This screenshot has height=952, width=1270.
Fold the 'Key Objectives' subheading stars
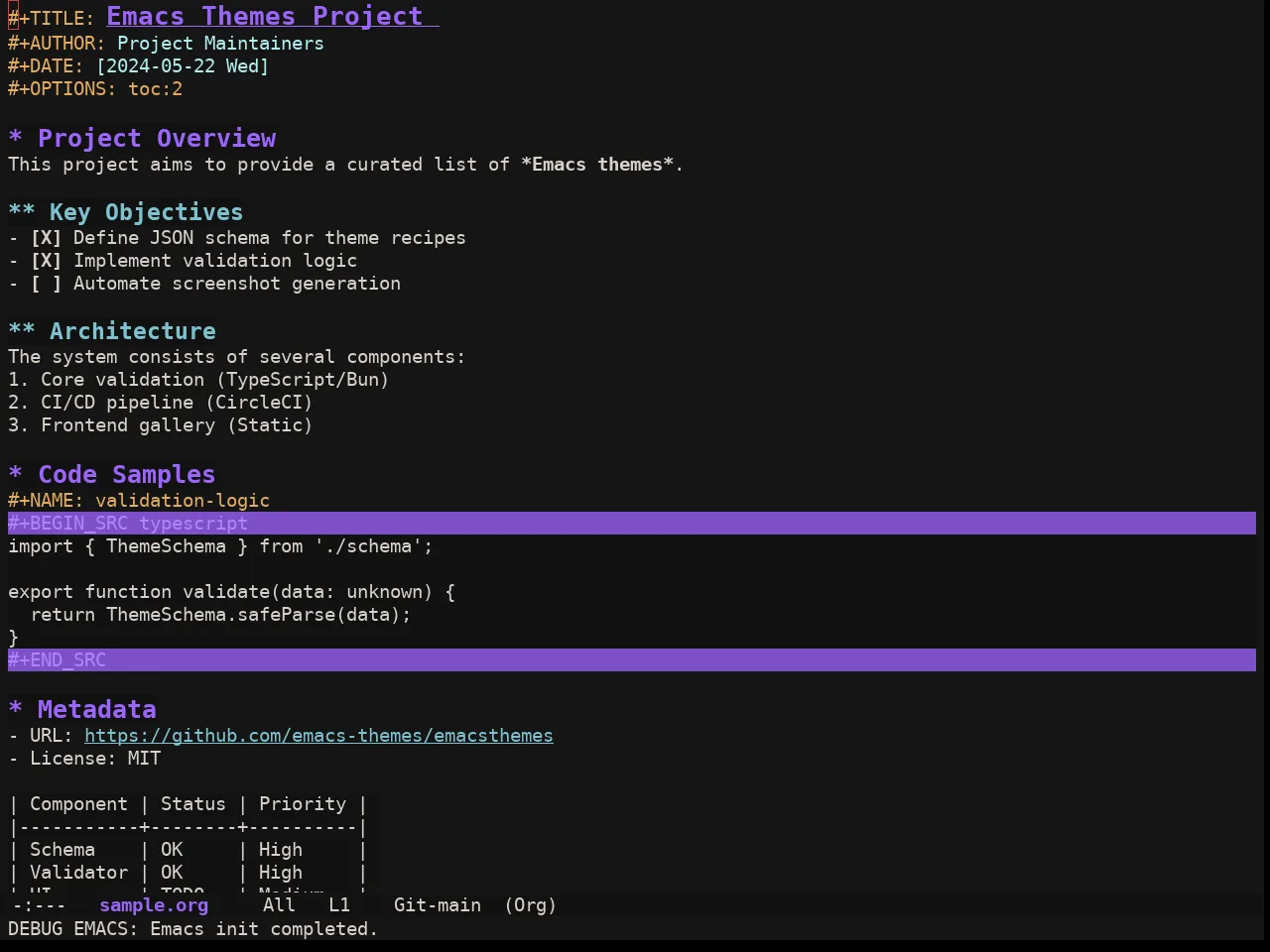pos(22,212)
